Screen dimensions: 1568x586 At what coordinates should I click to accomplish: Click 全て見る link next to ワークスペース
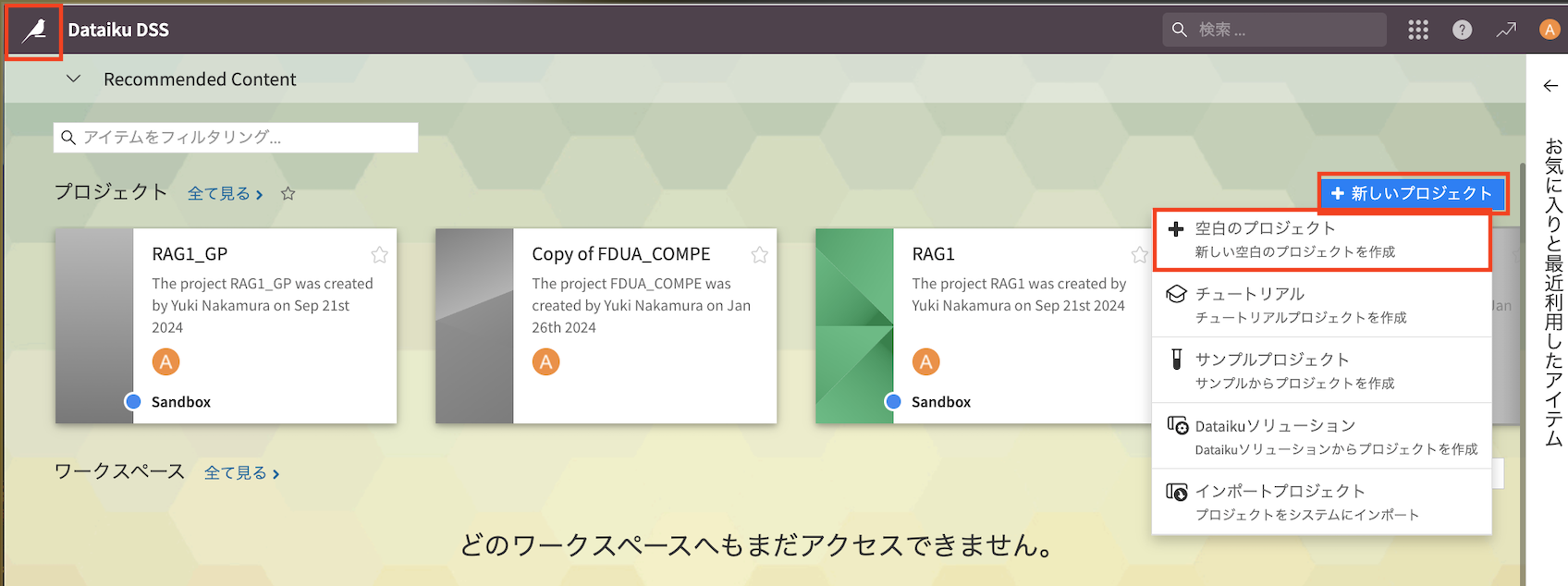[x=242, y=473]
